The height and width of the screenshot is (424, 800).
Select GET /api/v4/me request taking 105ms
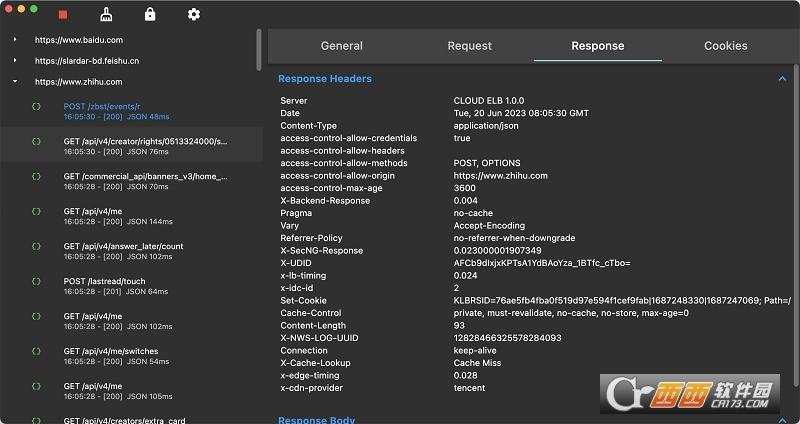131,391
